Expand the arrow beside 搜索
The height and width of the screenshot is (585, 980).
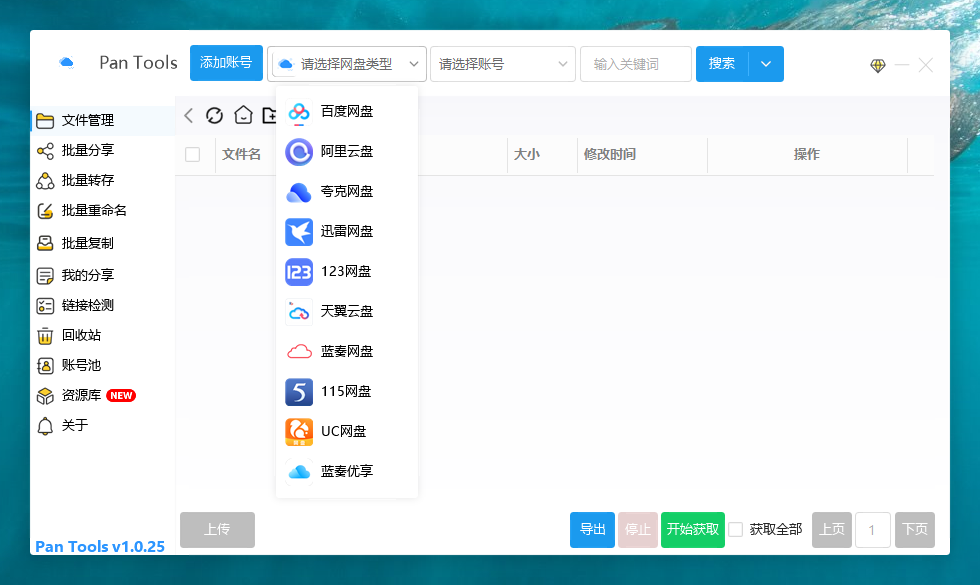click(x=766, y=64)
